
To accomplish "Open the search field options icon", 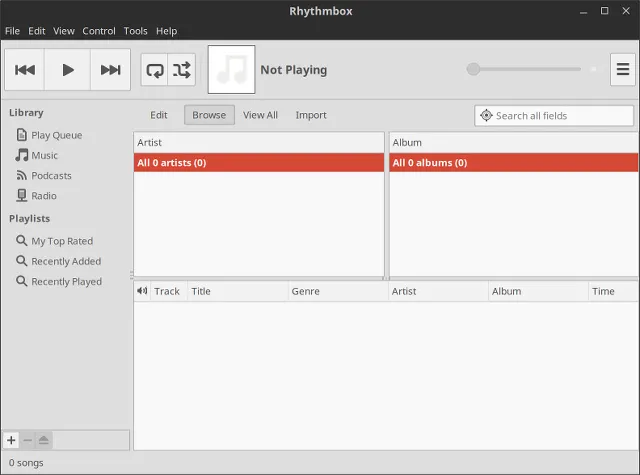I will click(x=486, y=116).
